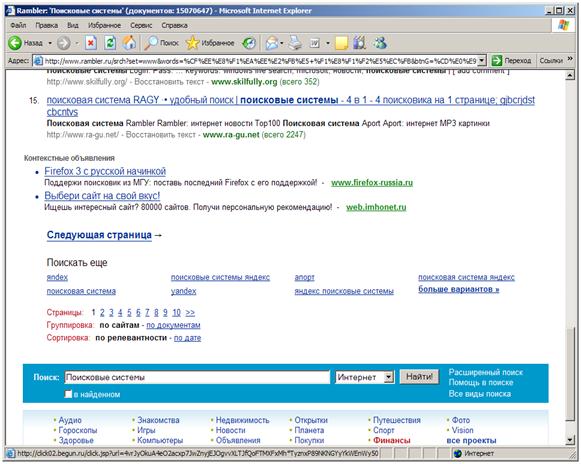Open the Файл menu

[x=18, y=25]
